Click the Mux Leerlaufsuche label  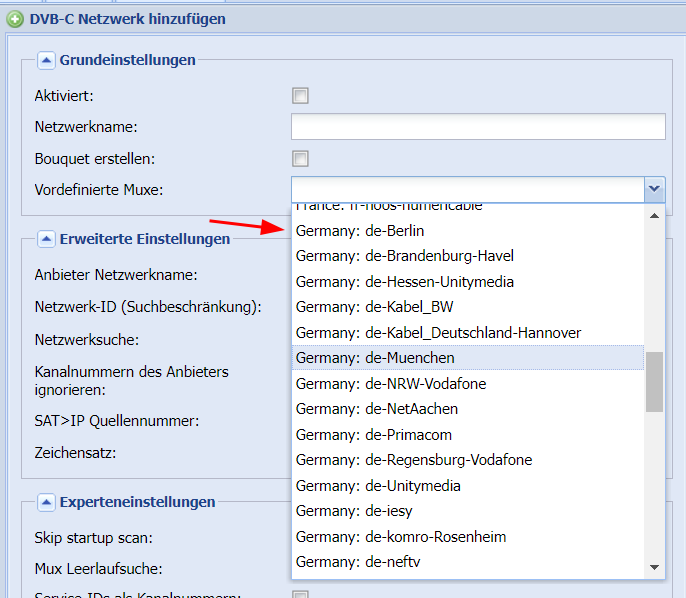pos(98,569)
